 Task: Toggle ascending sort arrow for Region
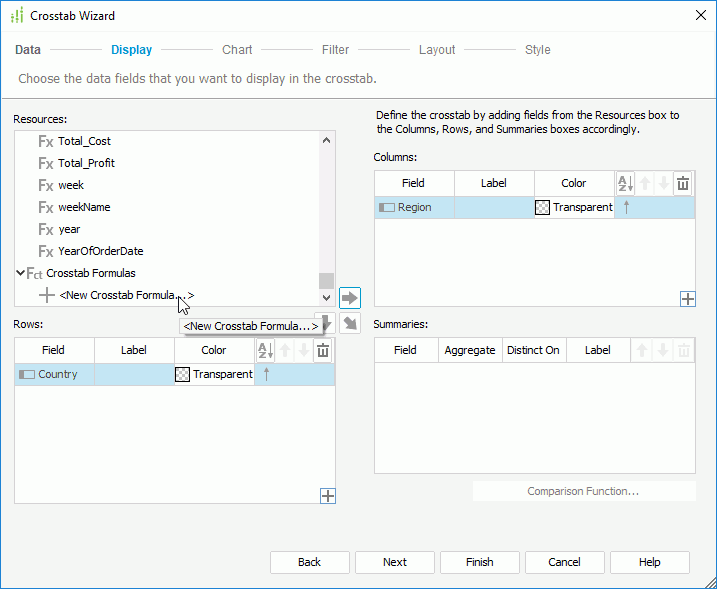626,207
